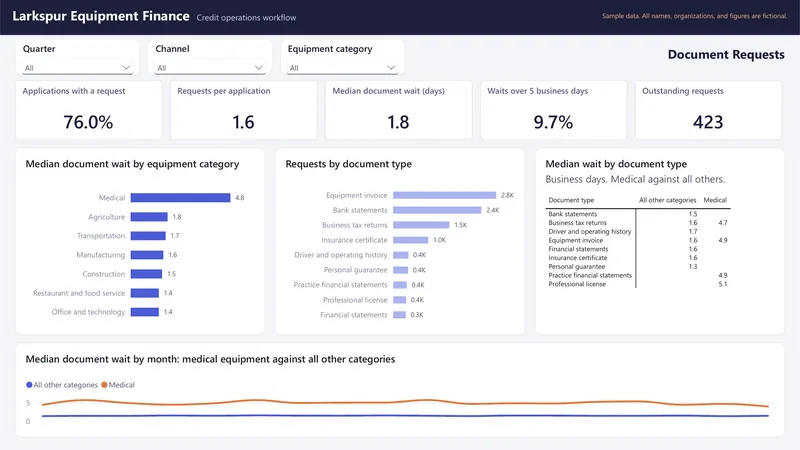Click the Equipment invoice table row
The height and width of the screenshot is (450, 800).
pyautogui.click(x=638, y=240)
